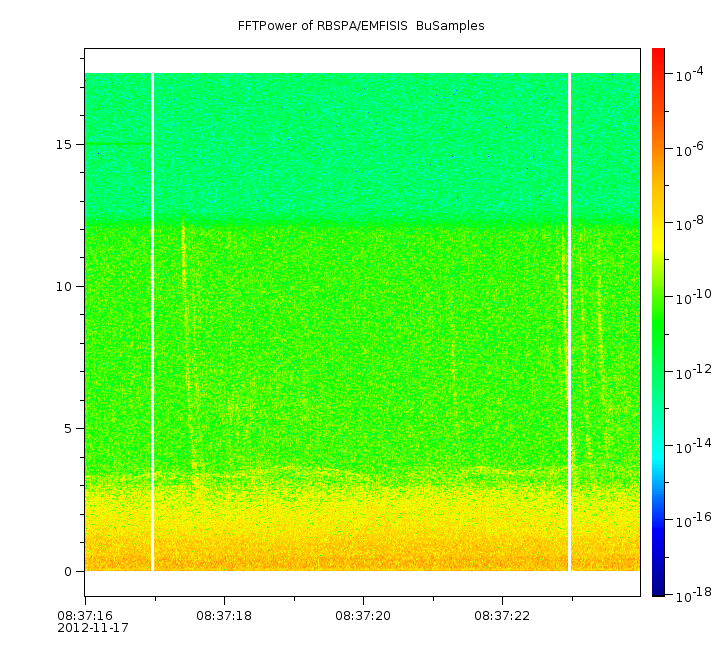Click the date label 2012-11-17
The width and height of the screenshot is (724, 656).
pyautogui.click(x=93, y=628)
